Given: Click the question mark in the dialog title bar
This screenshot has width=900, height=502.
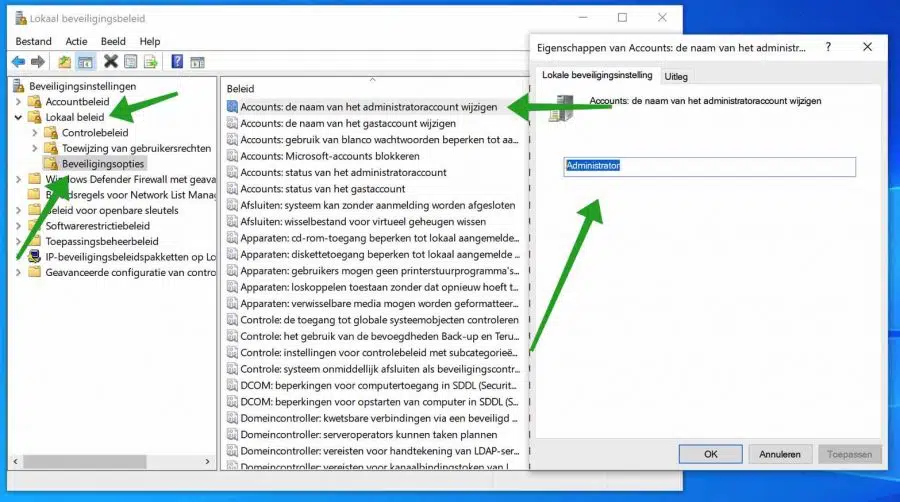Looking at the screenshot, I should click(x=828, y=47).
